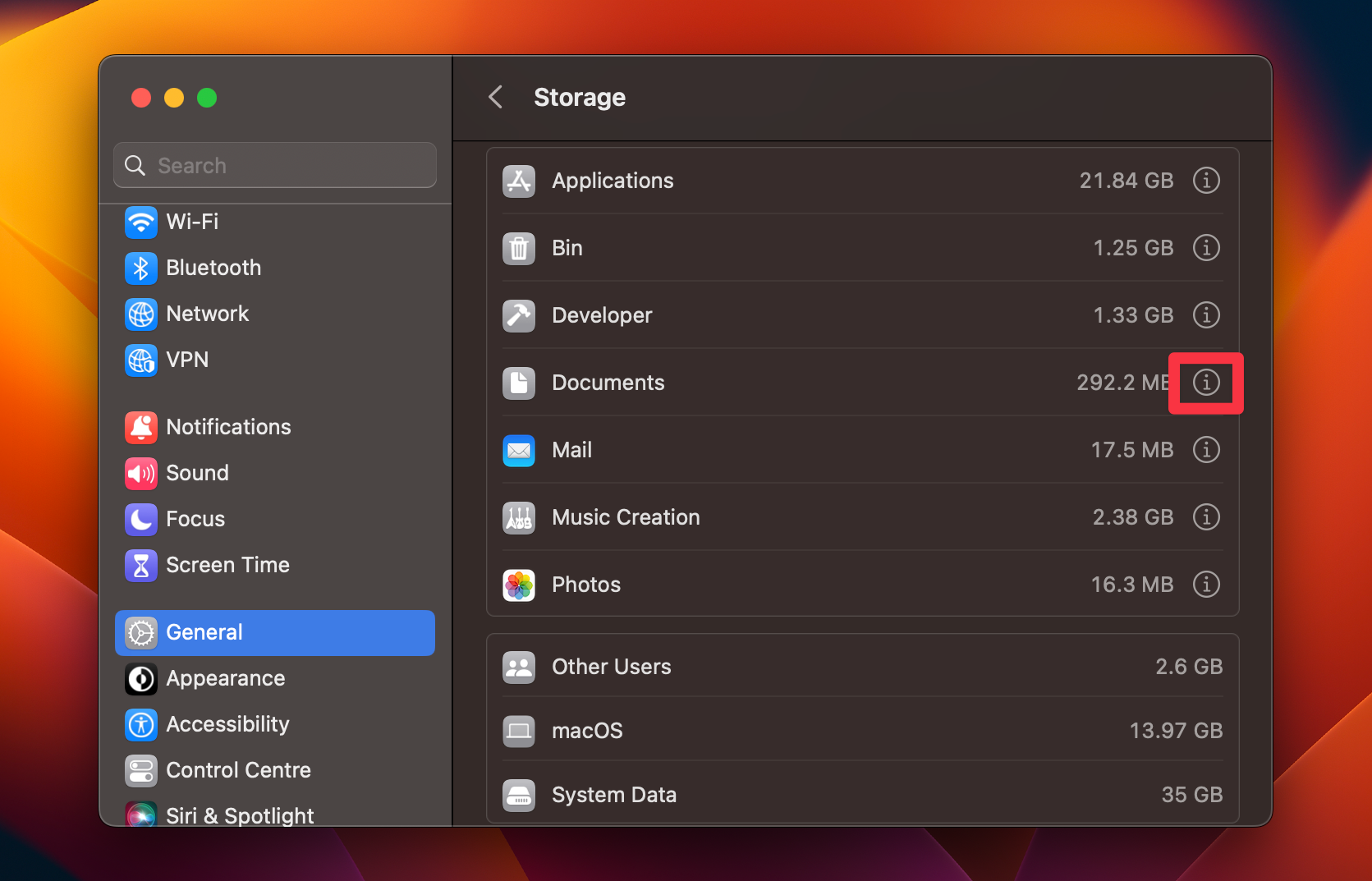Go back using the Storage back chevron

pyautogui.click(x=494, y=97)
